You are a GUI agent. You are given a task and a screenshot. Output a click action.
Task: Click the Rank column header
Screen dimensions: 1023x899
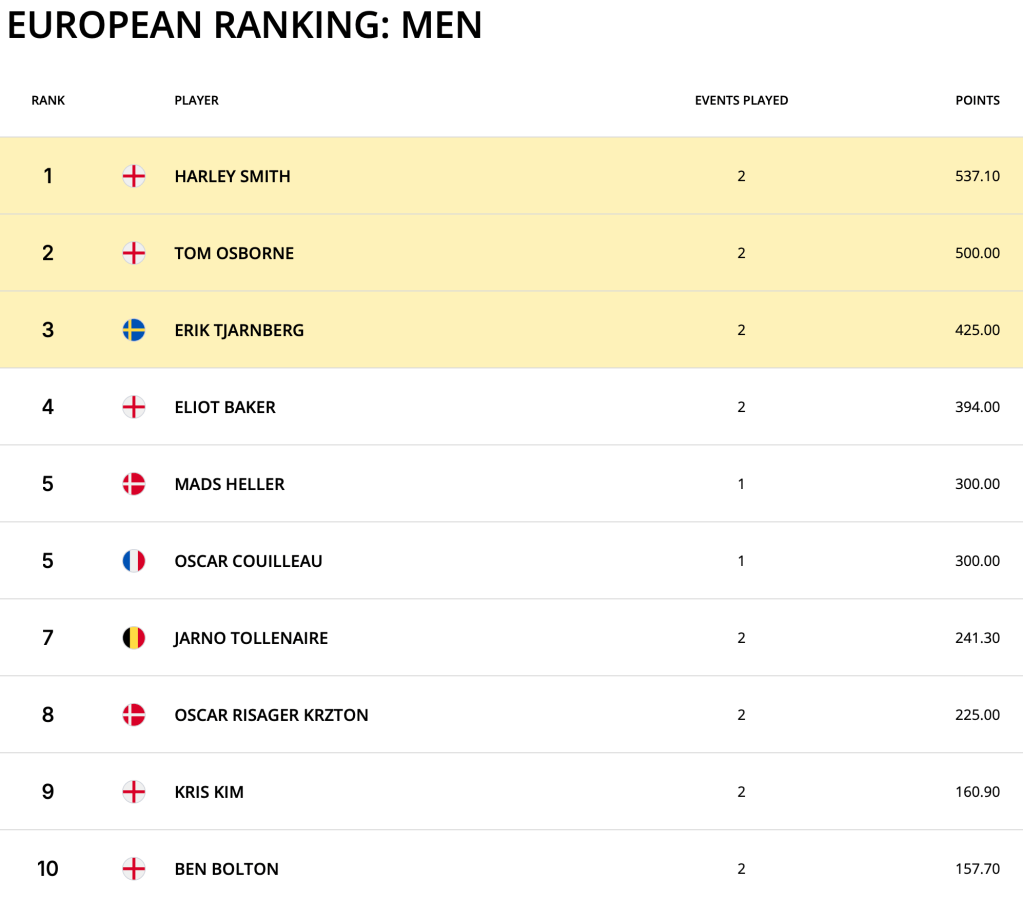(x=48, y=101)
